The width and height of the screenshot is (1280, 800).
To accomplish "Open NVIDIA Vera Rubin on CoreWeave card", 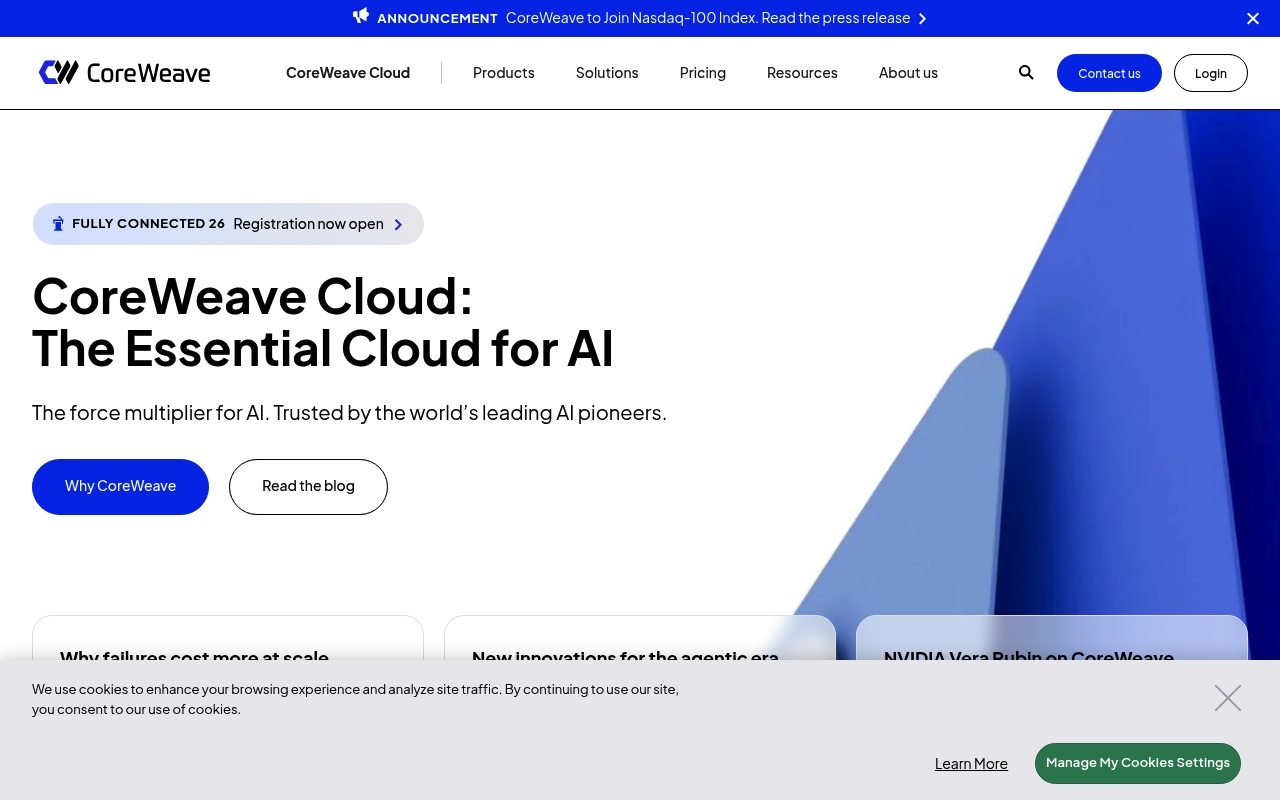I will coord(1052,638).
